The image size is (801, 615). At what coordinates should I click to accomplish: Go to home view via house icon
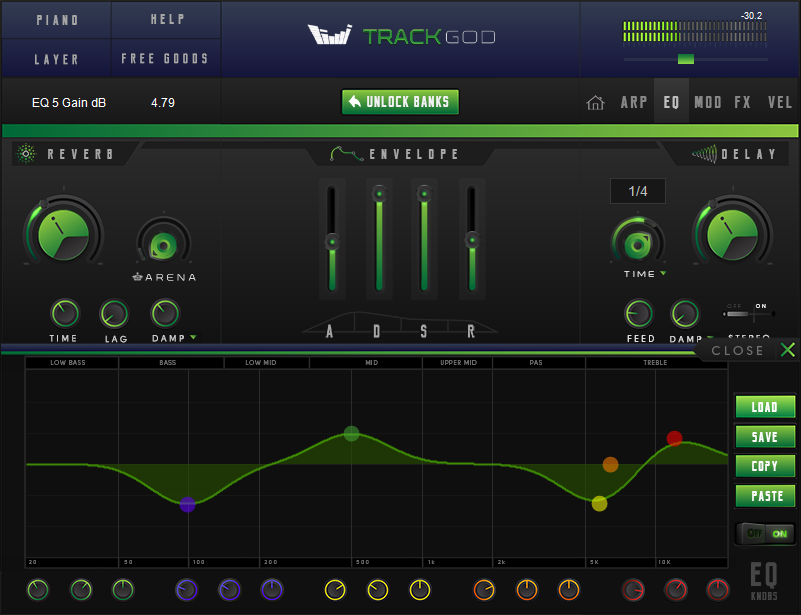595,103
